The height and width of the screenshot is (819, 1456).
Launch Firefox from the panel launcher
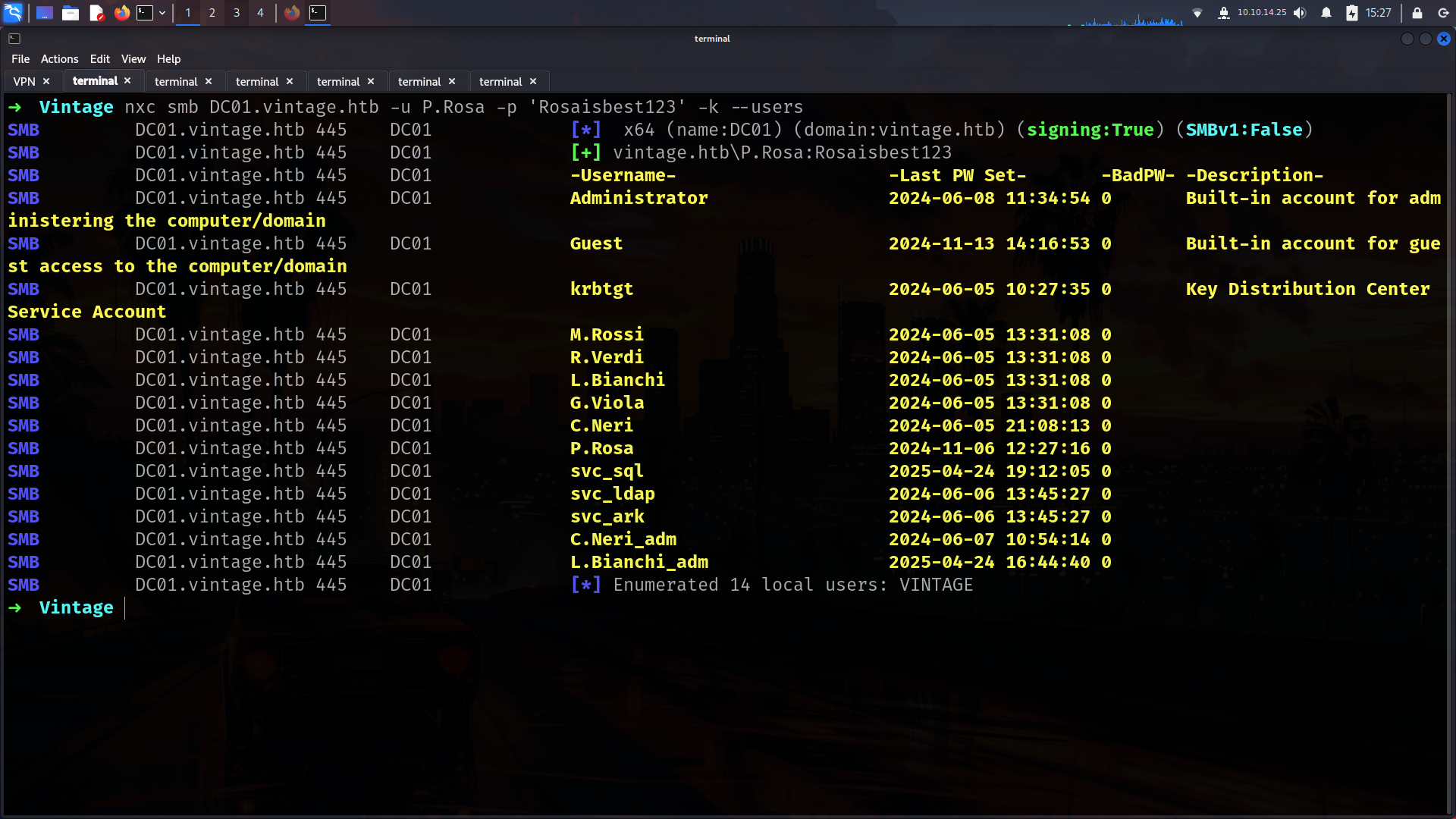pyautogui.click(x=121, y=12)
